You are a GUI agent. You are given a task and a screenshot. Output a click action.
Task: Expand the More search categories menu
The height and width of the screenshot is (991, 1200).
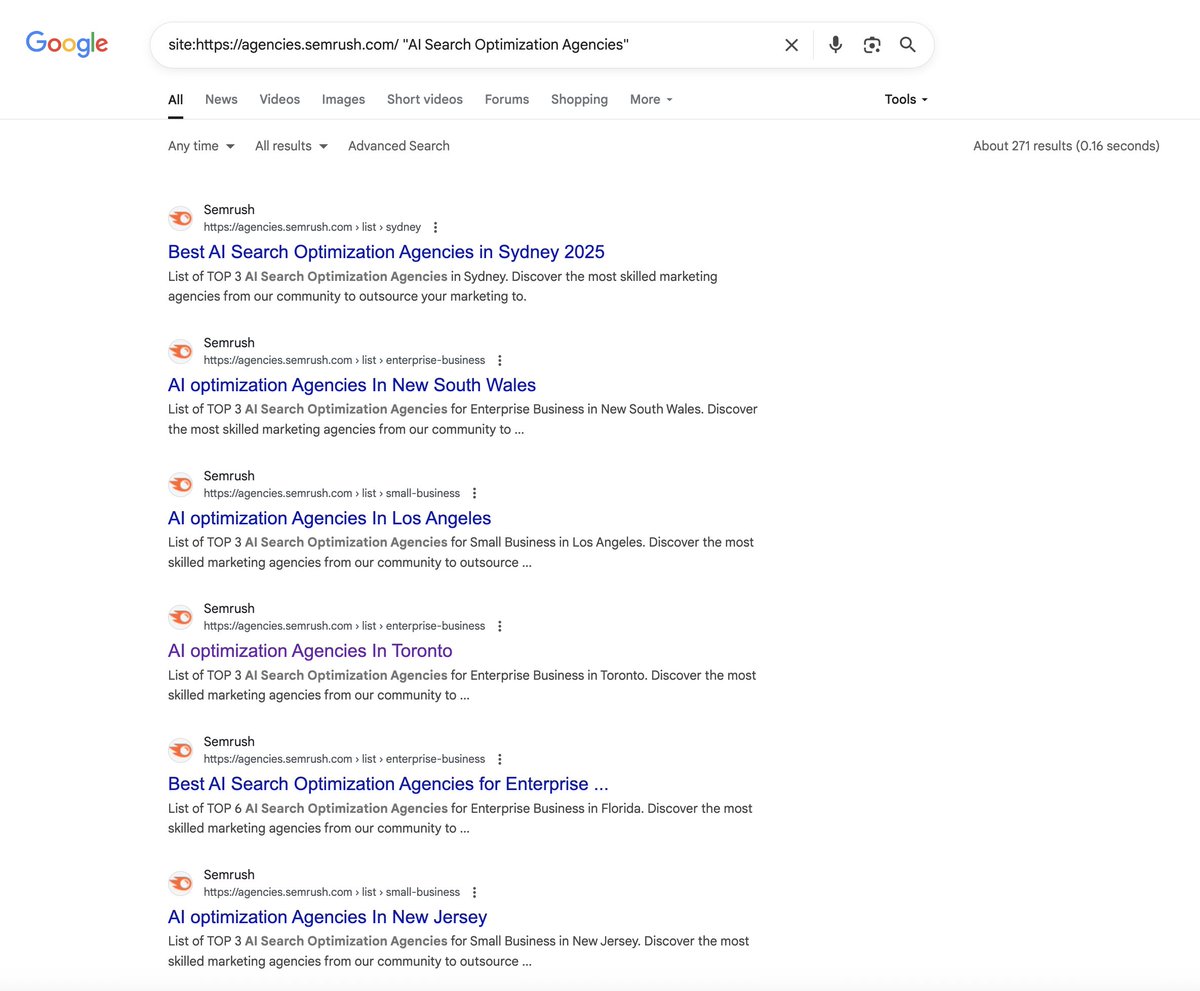tap(650, 99)
